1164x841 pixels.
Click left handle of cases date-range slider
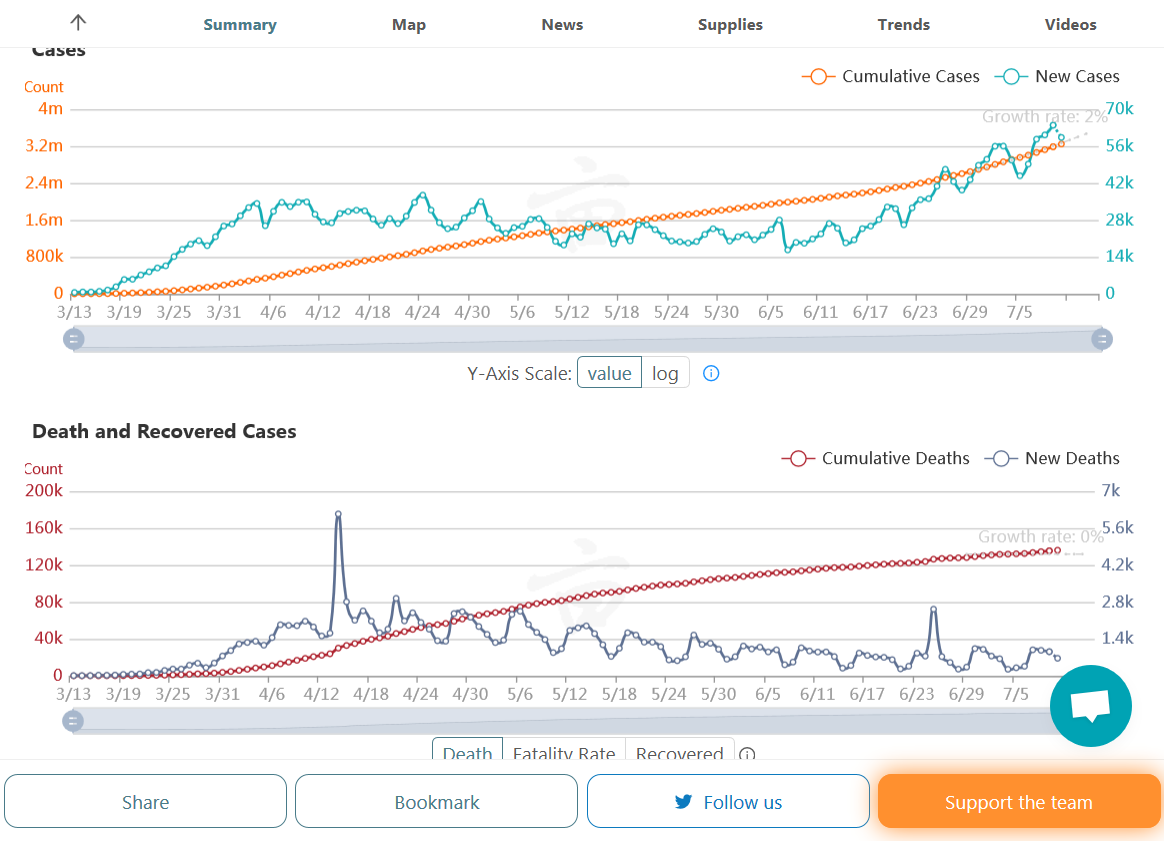pyautogui.click(x=73, y=339)
